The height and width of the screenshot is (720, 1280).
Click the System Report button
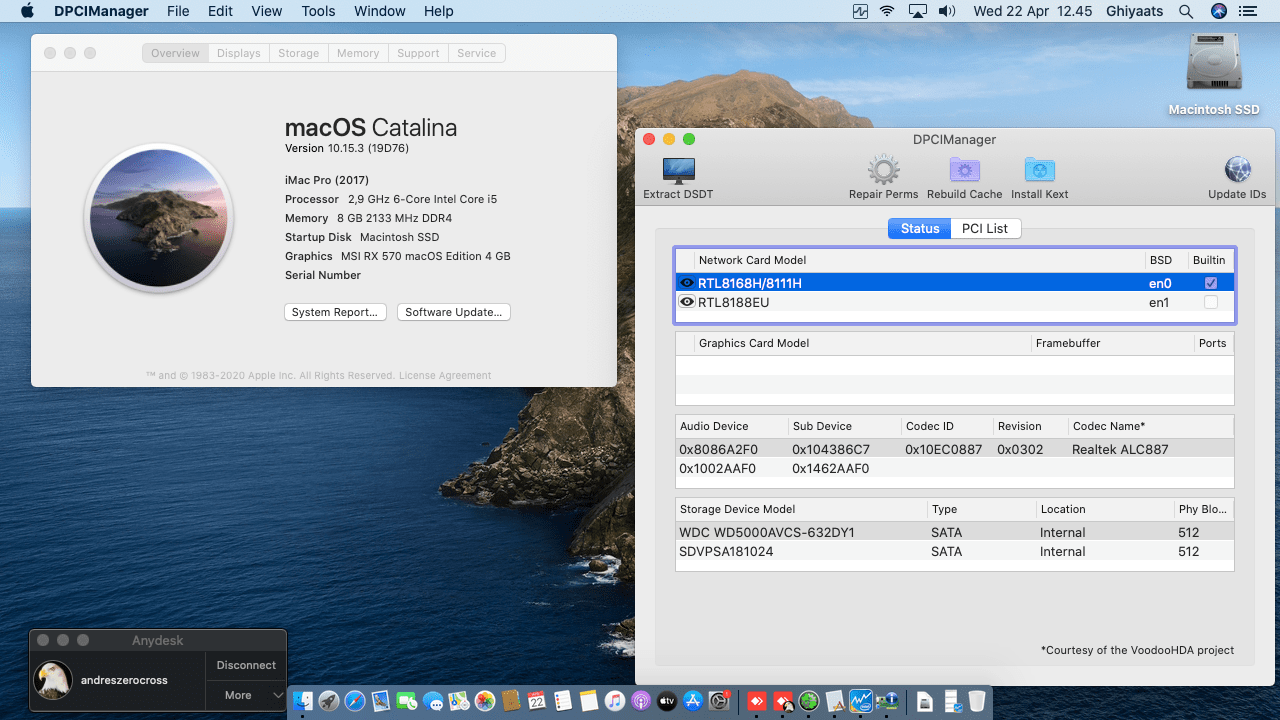335,312
